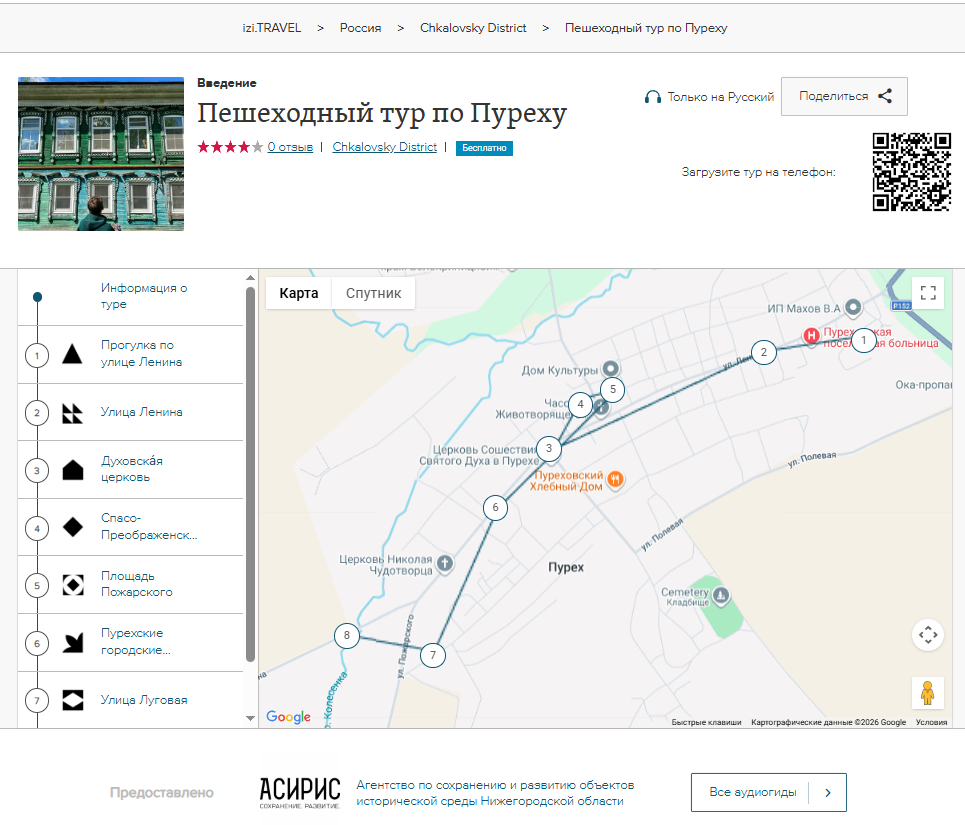This screenshot has height=825, width=965.
Task: Switch map to Карта view
Action: 299,293
